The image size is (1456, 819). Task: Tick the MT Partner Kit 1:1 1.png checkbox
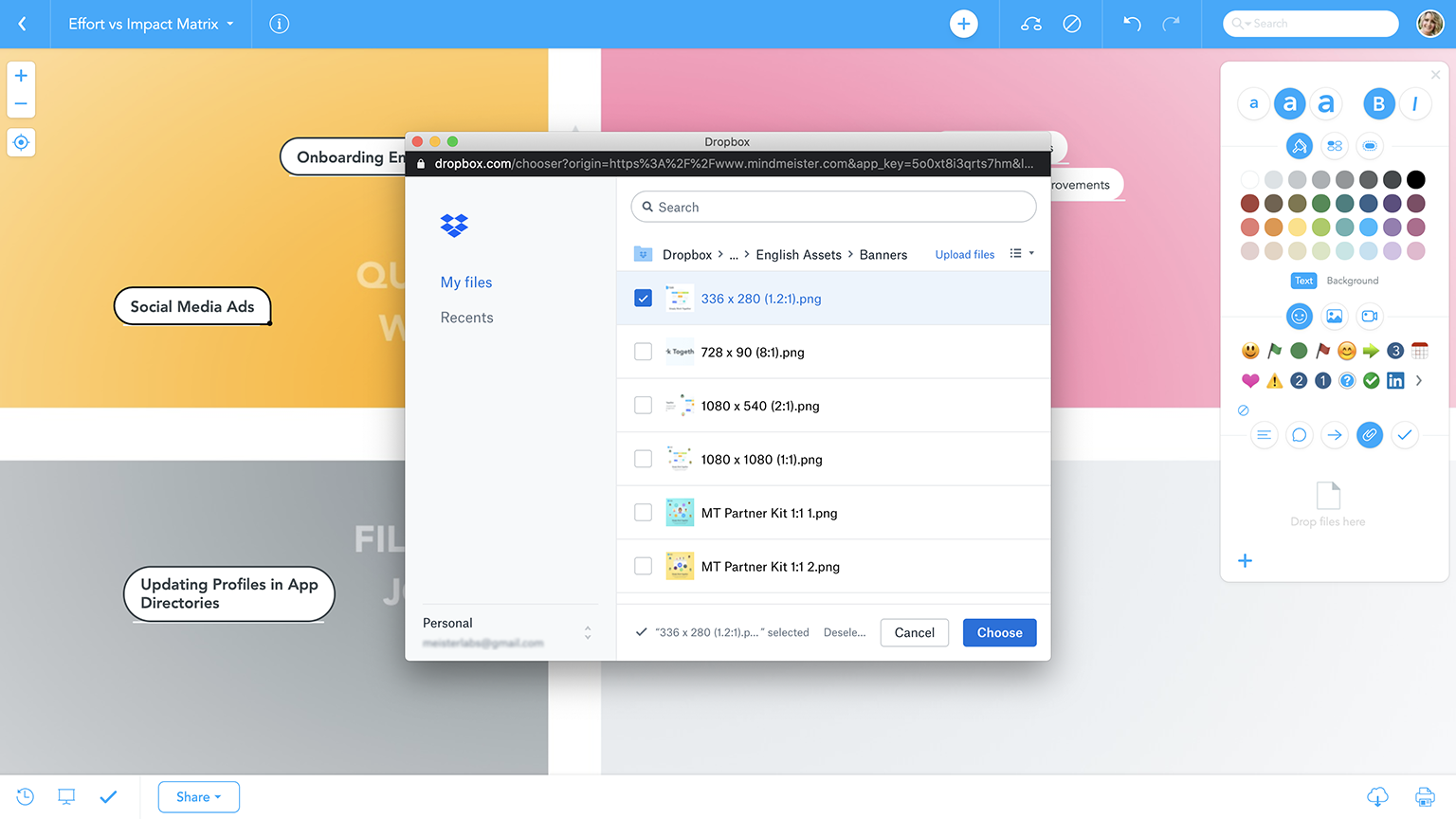[x=643, y=513]
